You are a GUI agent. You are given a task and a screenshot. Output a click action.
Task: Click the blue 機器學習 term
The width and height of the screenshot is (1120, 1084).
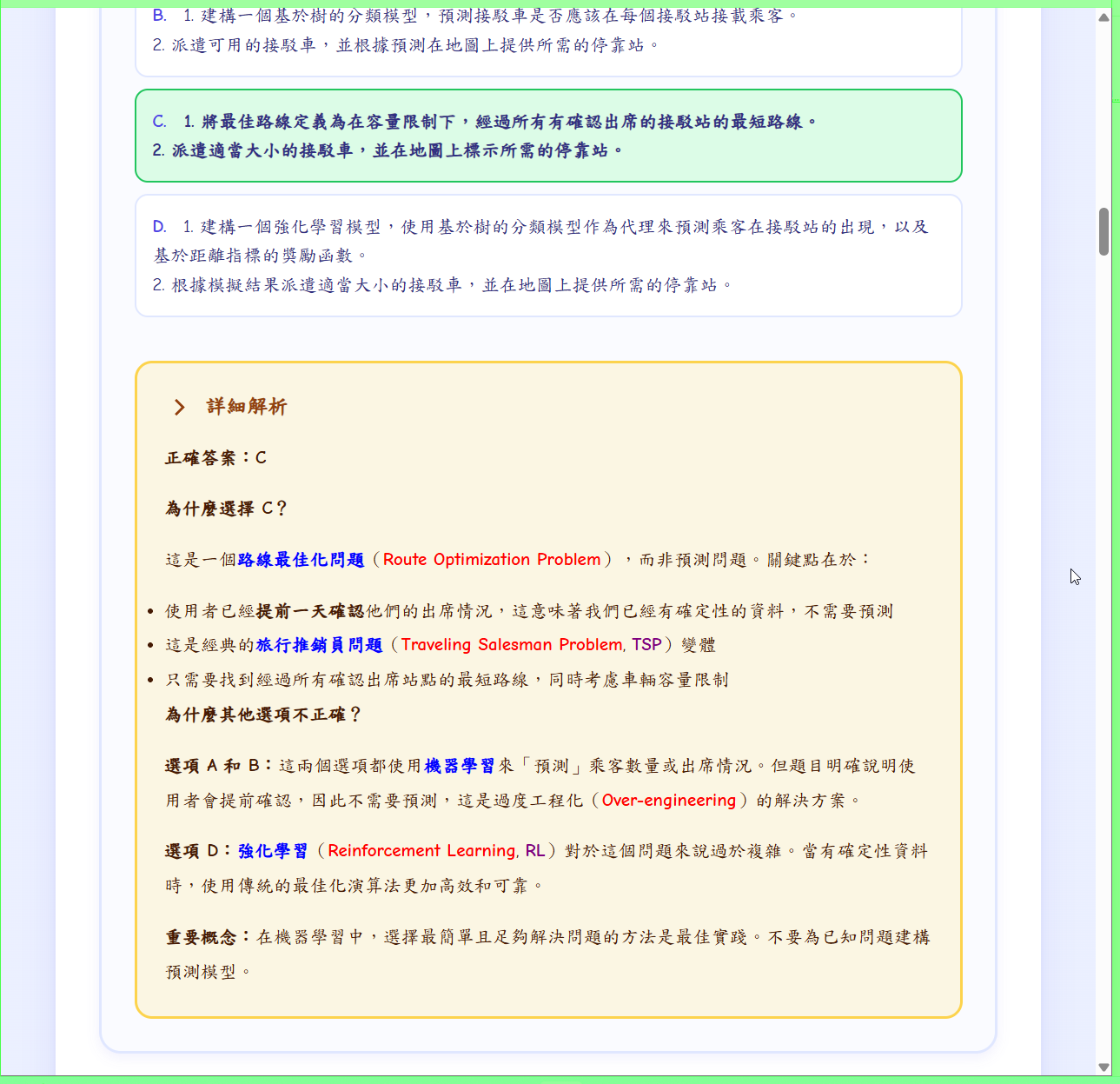460,766
